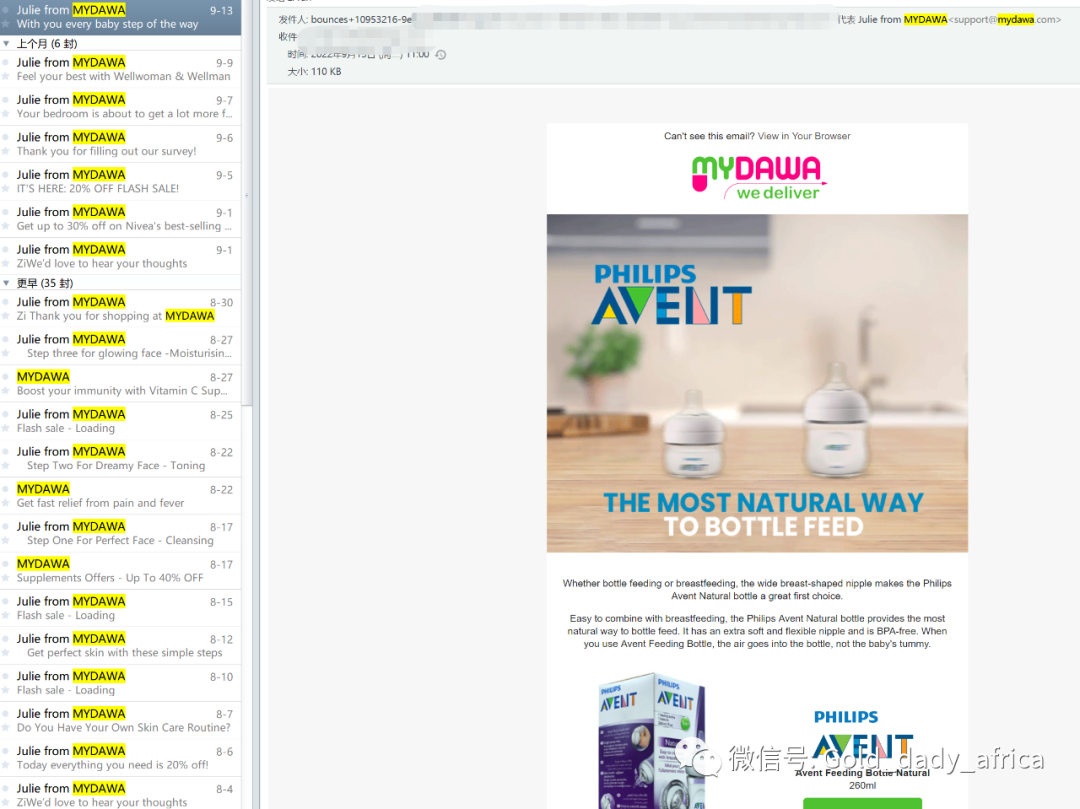Open the 'Your bedroom is about to get' email
Screen dimensions: 1080x809
coord(121,107)
